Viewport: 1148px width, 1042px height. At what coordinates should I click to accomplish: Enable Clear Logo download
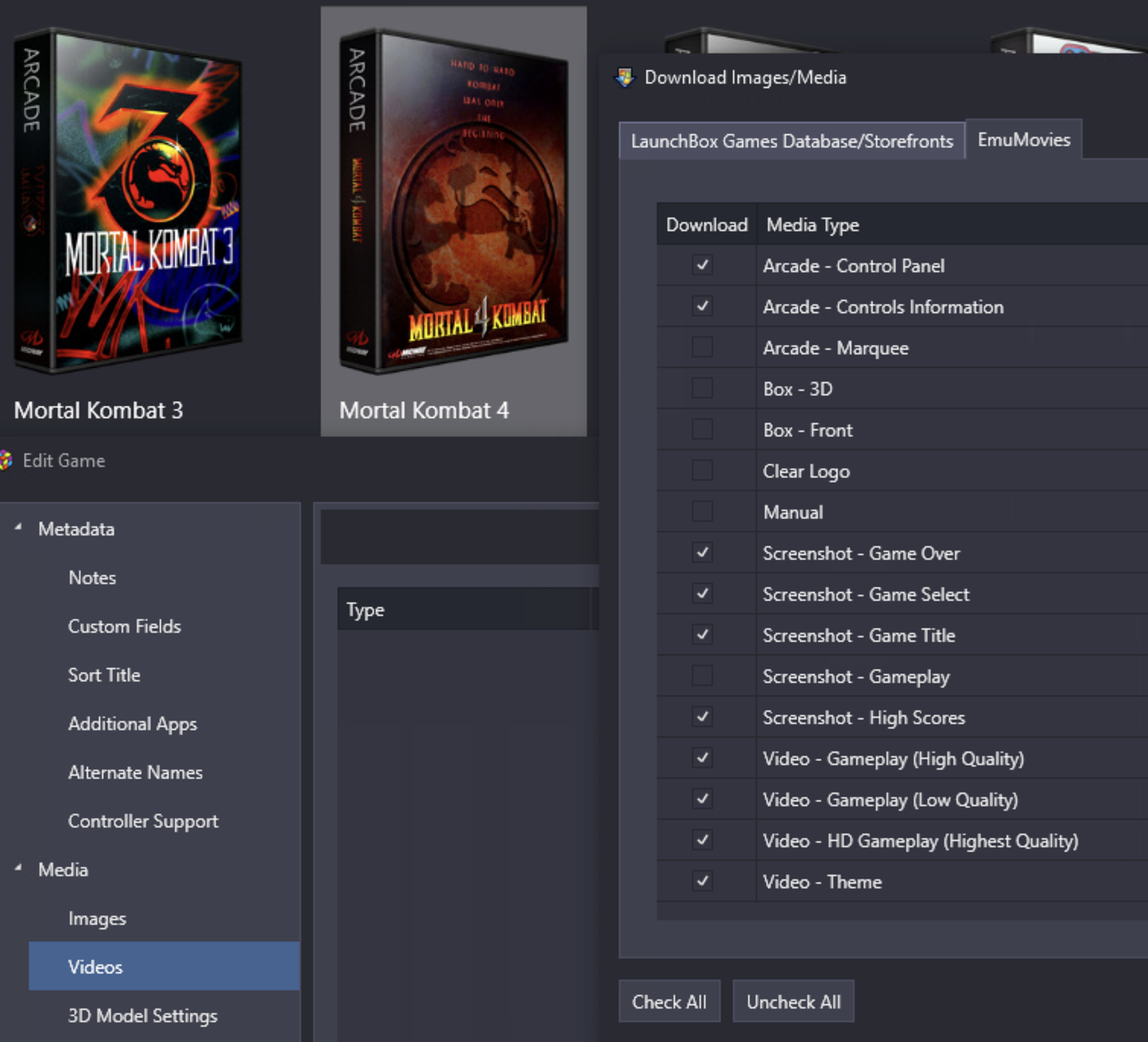[x=702, y=471]
